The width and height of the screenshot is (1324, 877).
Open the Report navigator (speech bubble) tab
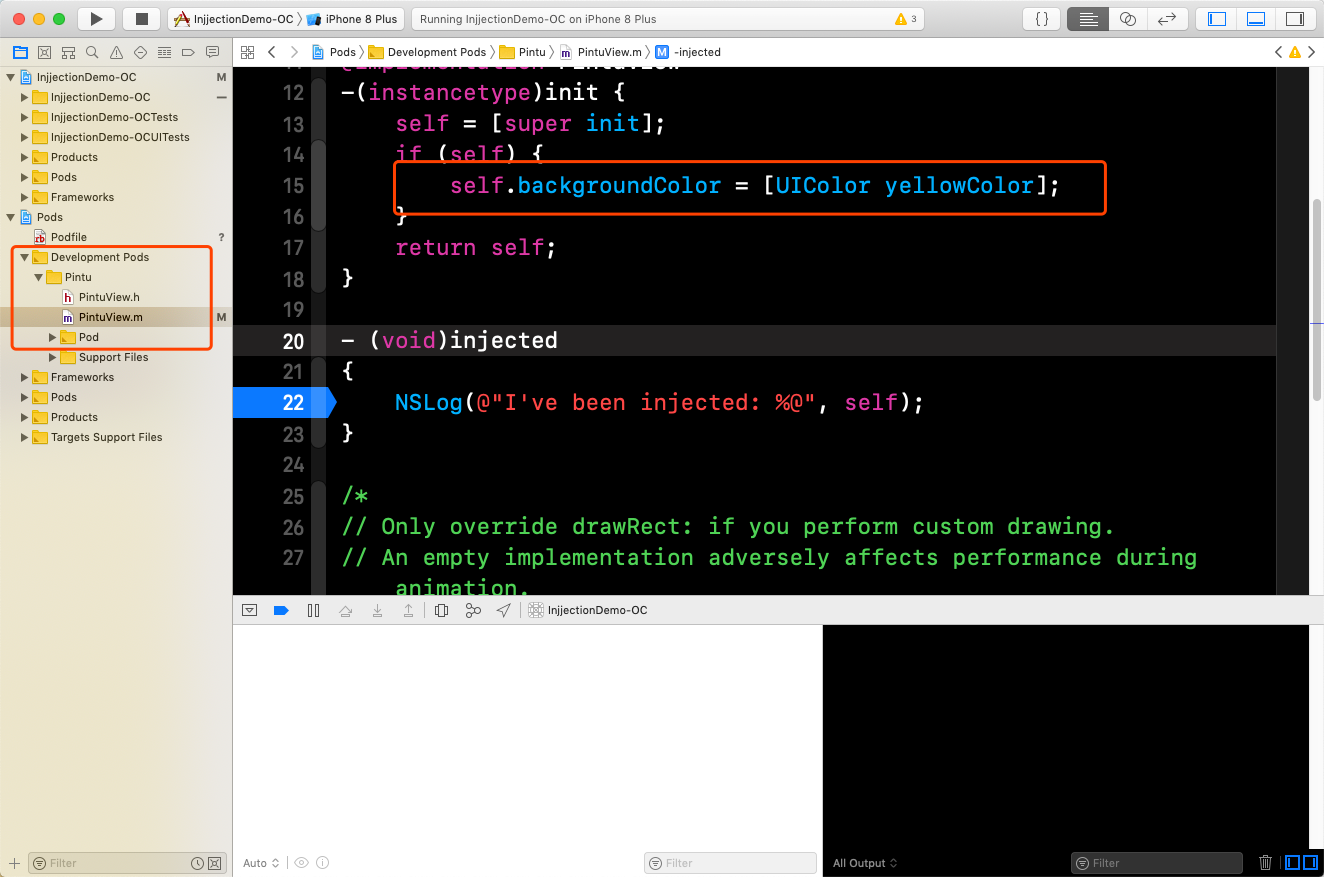(x=212, y=52)
